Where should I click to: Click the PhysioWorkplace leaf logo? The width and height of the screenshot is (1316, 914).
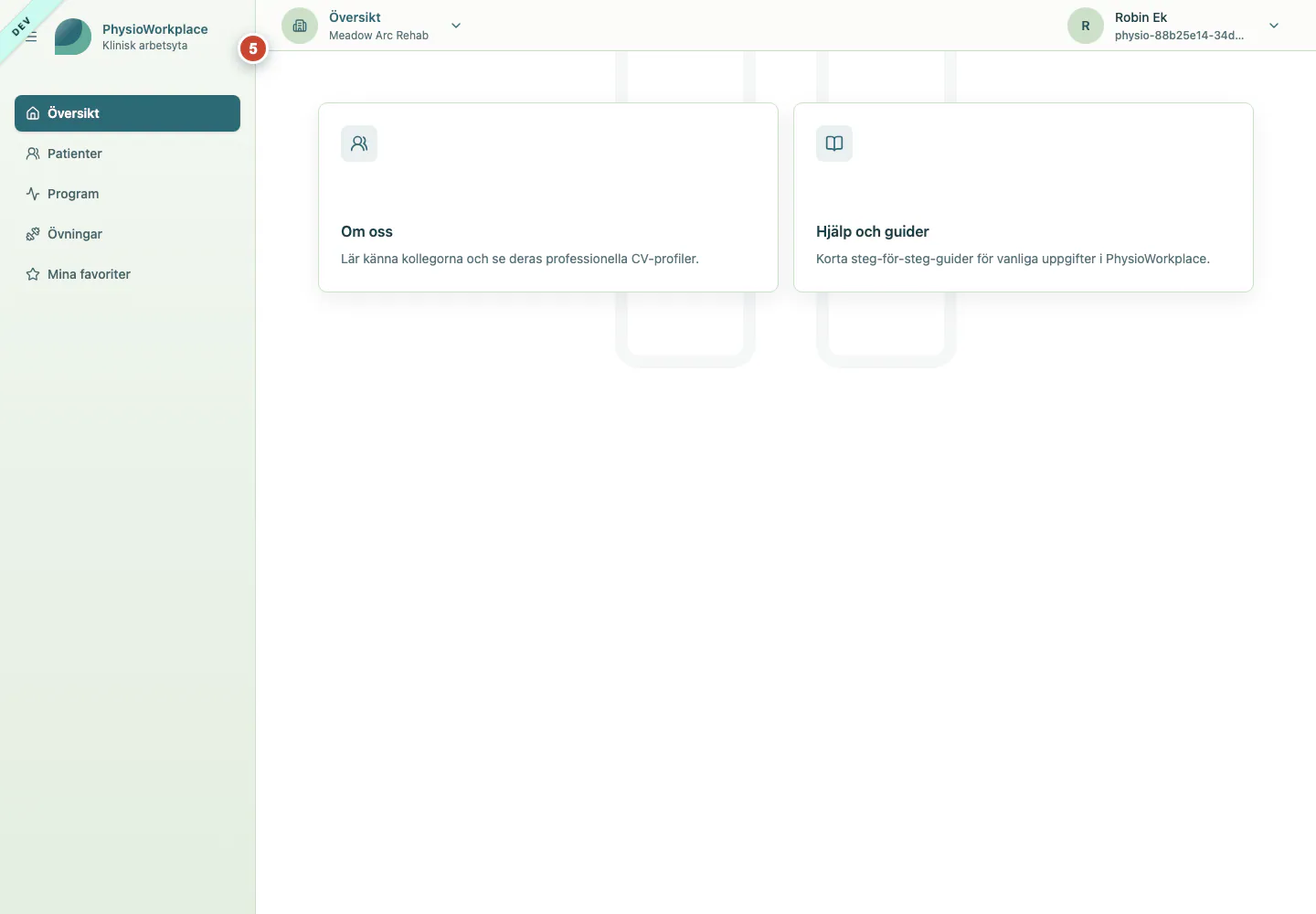(73, 37)
